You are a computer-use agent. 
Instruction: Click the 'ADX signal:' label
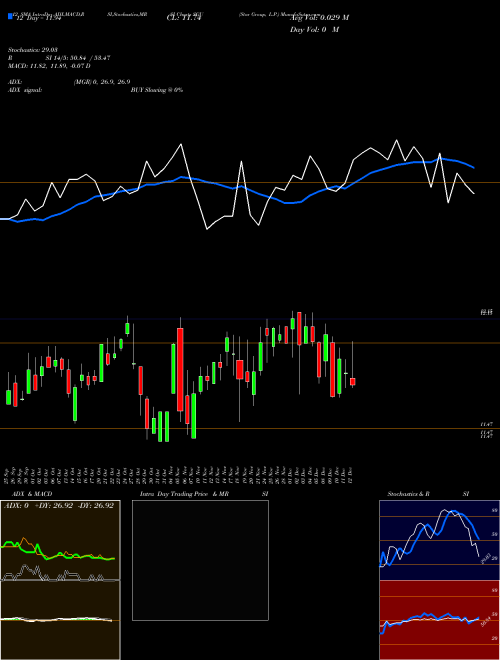coord(25,90)
